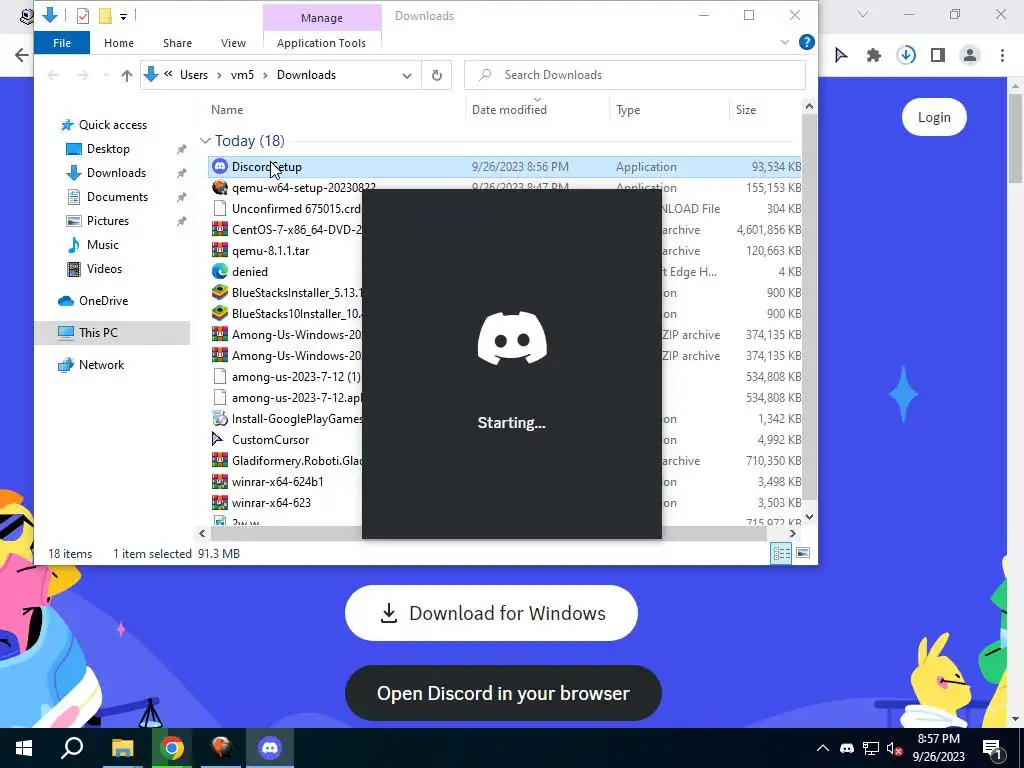This screenshot has height=768, width=1024.
Task: Open Chrome from the taskbar
Action: [172, 748]
